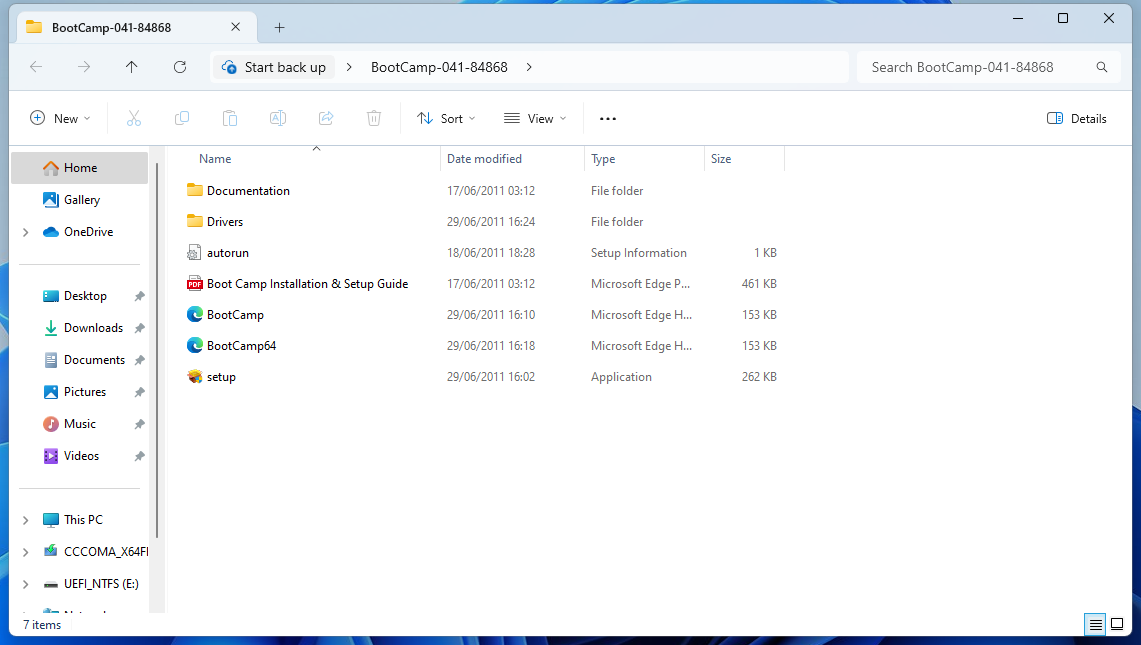Click the Setup Information type cell
1141x645 pixels.
(638, 253)
